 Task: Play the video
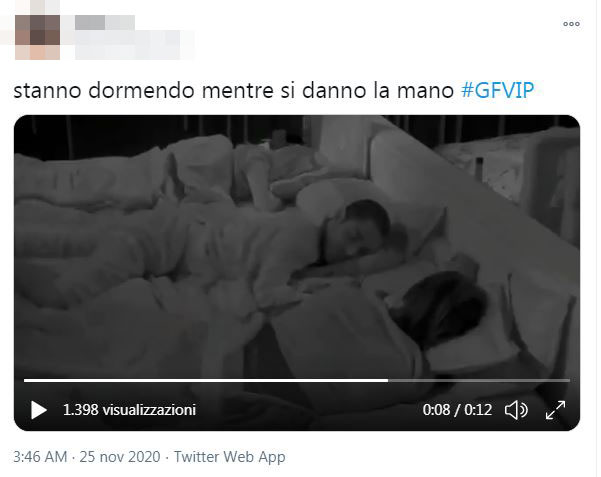[39, 410]
